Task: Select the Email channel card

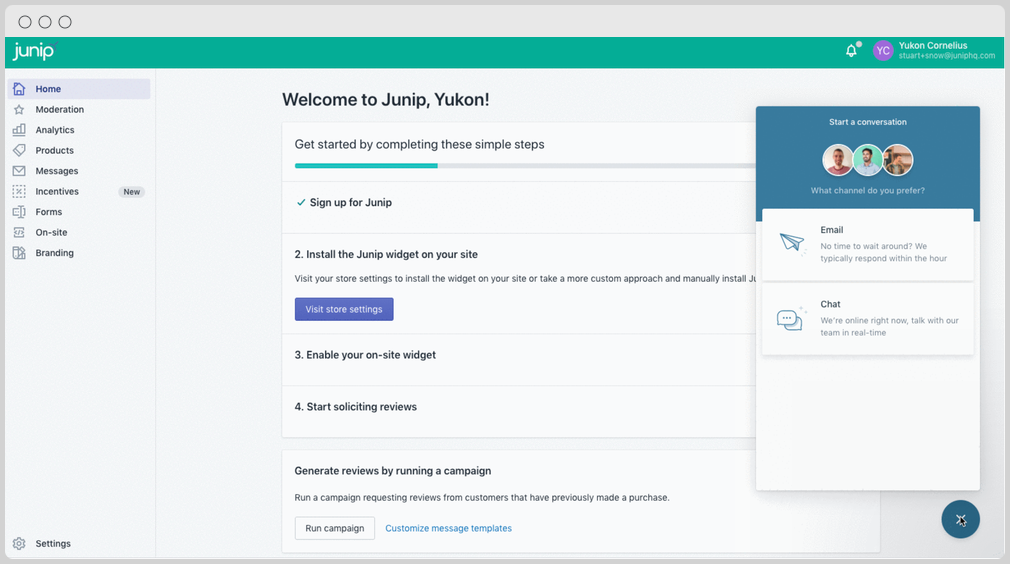Action: pyautogui.click(x=868, y=244)
